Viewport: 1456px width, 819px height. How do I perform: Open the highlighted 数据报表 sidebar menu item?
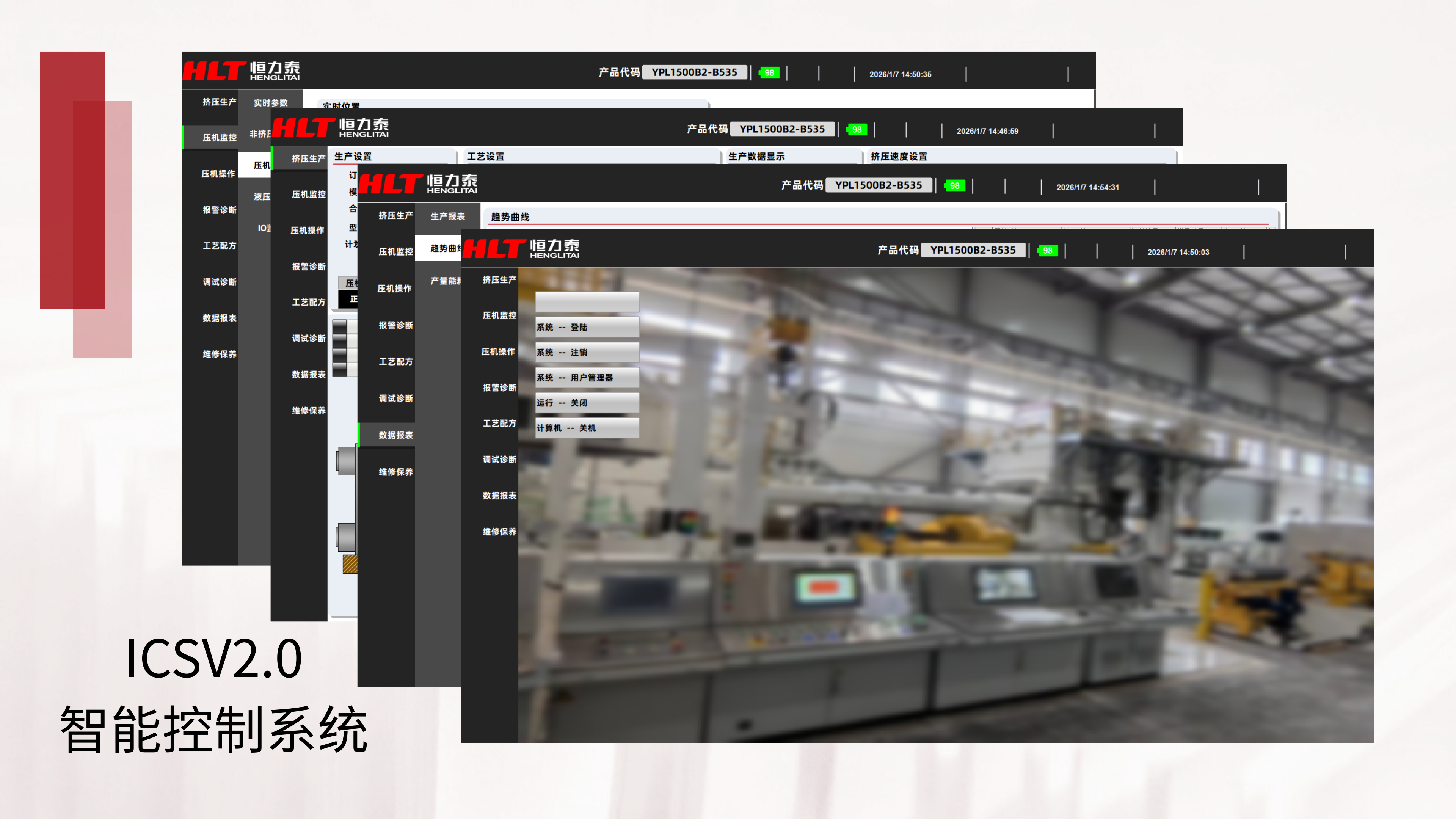point(395,435)
